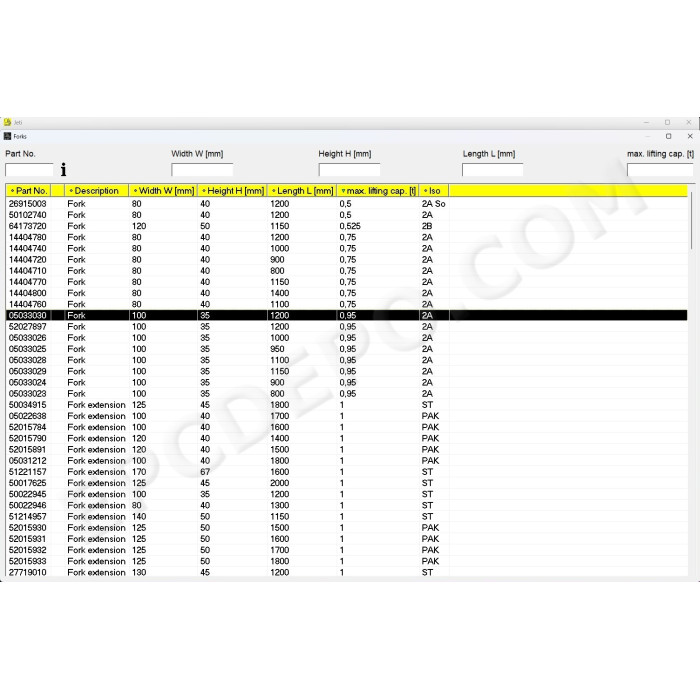Click length value 950 cell
This screenshot has height=700, width=700.
(x=277, y=349)
